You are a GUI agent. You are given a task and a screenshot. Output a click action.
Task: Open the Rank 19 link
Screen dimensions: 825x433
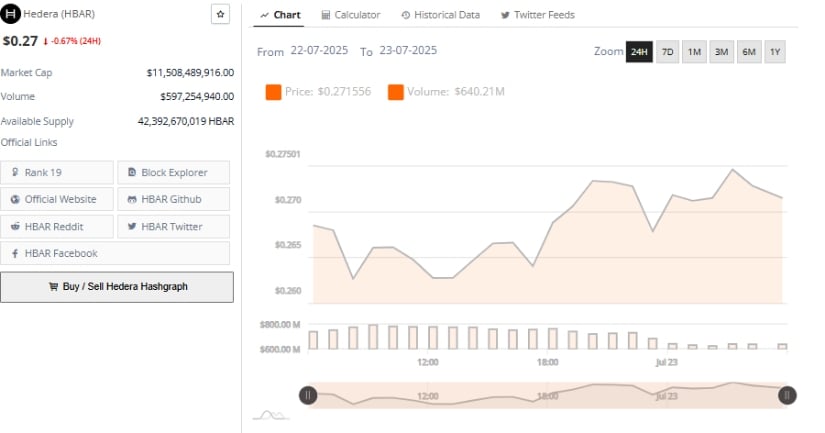[57, 172]
